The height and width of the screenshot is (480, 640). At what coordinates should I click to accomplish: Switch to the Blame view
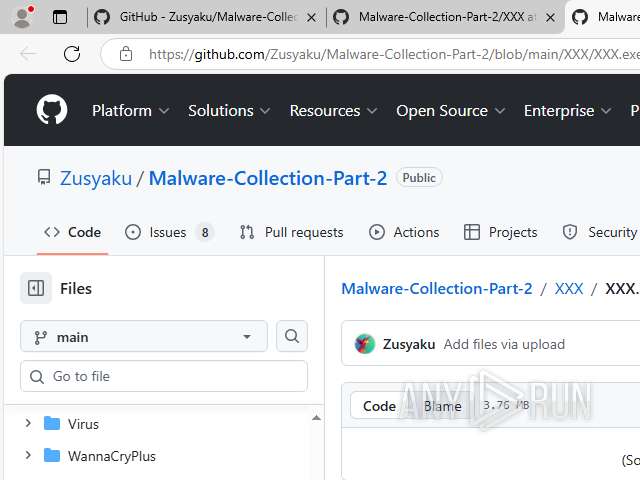[442, 406]
